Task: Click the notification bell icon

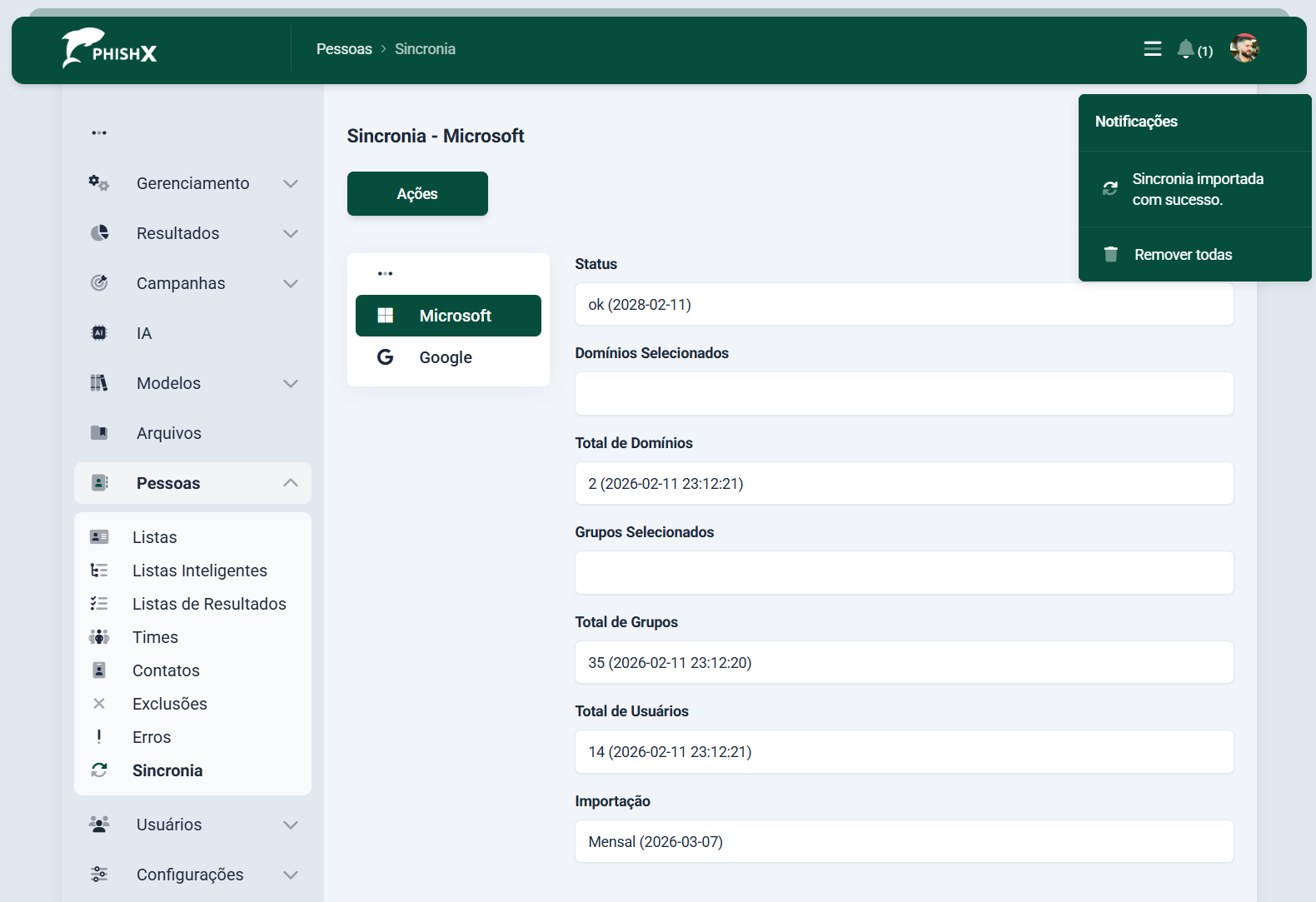Action: click(1185, 49)
